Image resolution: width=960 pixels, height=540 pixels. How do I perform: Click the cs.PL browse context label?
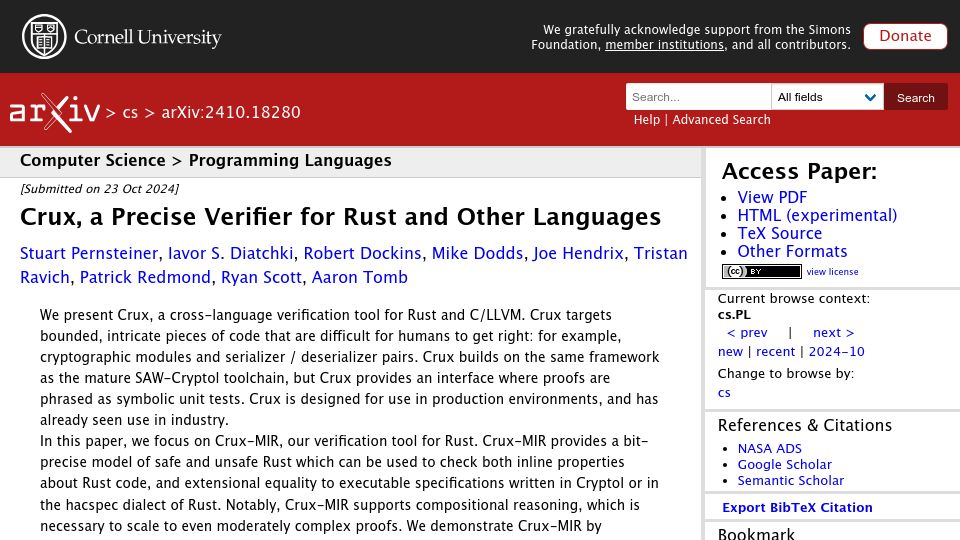click(x=734, y=315)
